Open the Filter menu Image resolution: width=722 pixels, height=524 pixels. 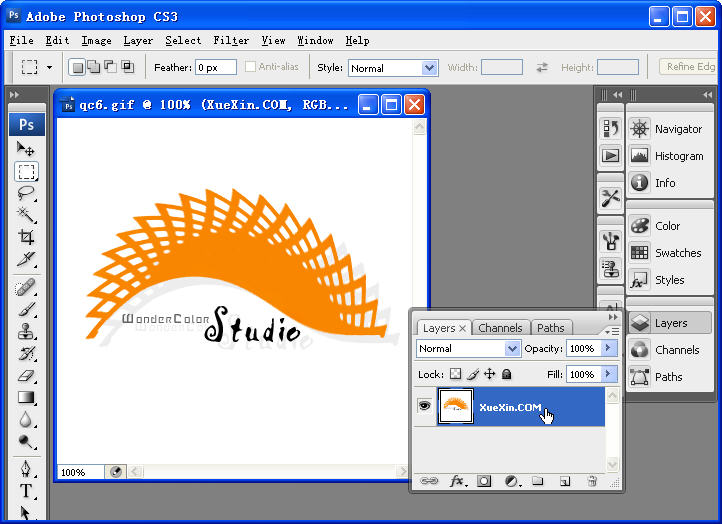[x=231, y=41]
